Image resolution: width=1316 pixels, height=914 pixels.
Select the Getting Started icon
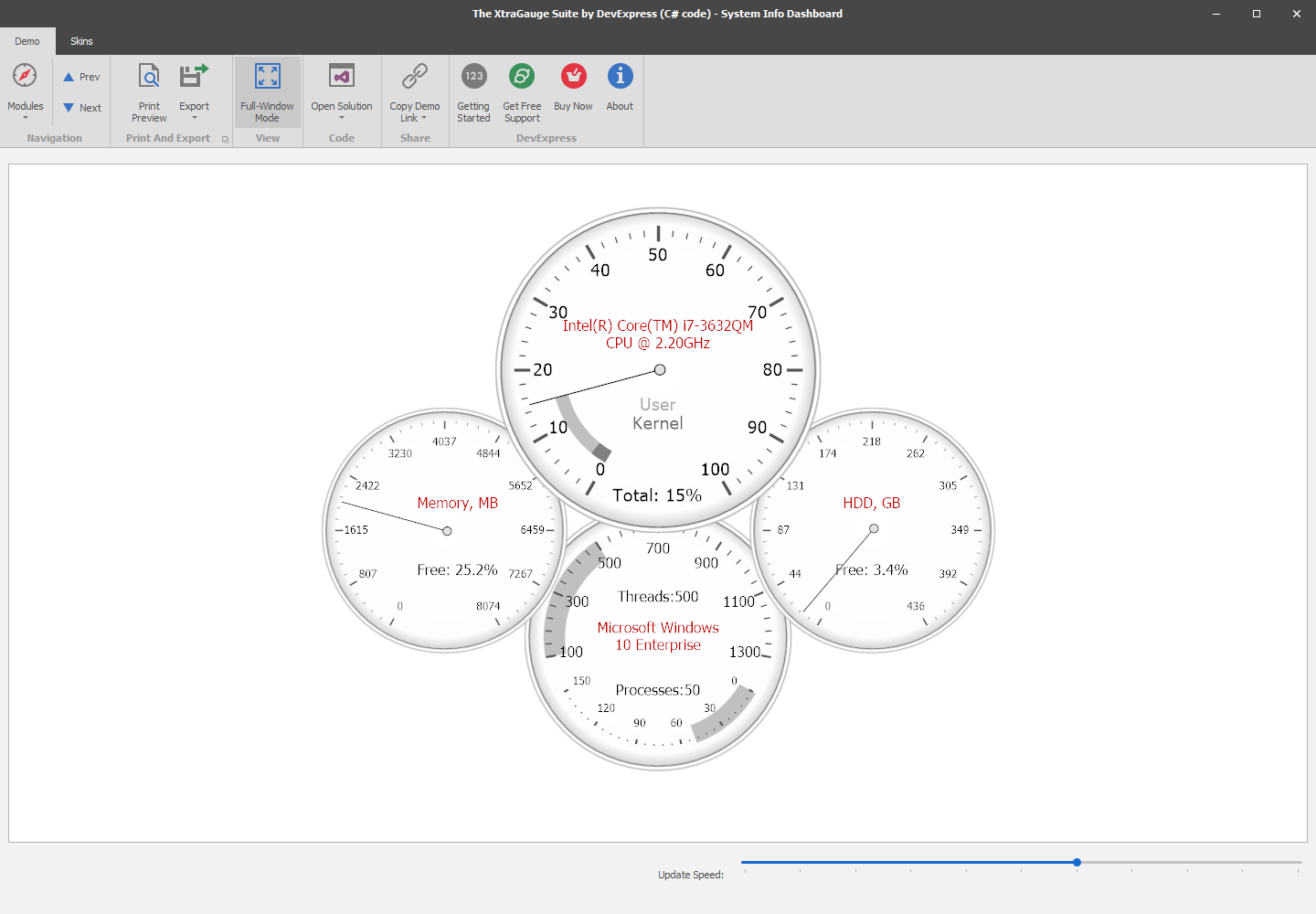pyautogui.click(x=473, y=77)
